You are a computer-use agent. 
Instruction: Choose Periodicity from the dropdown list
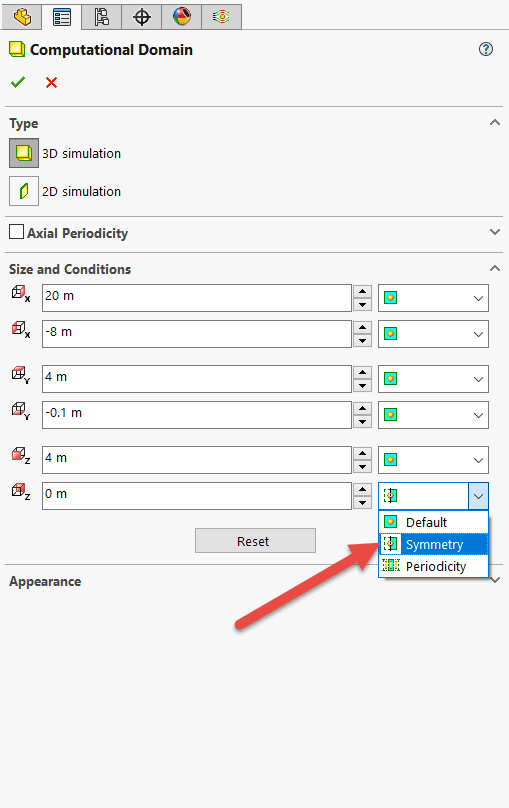[x=433, y=566]
